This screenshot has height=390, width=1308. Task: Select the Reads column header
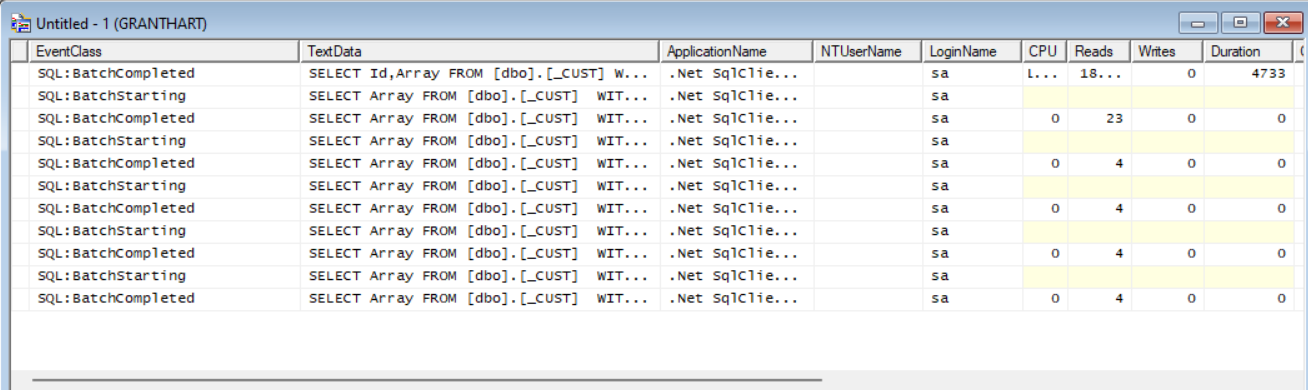1099,51
